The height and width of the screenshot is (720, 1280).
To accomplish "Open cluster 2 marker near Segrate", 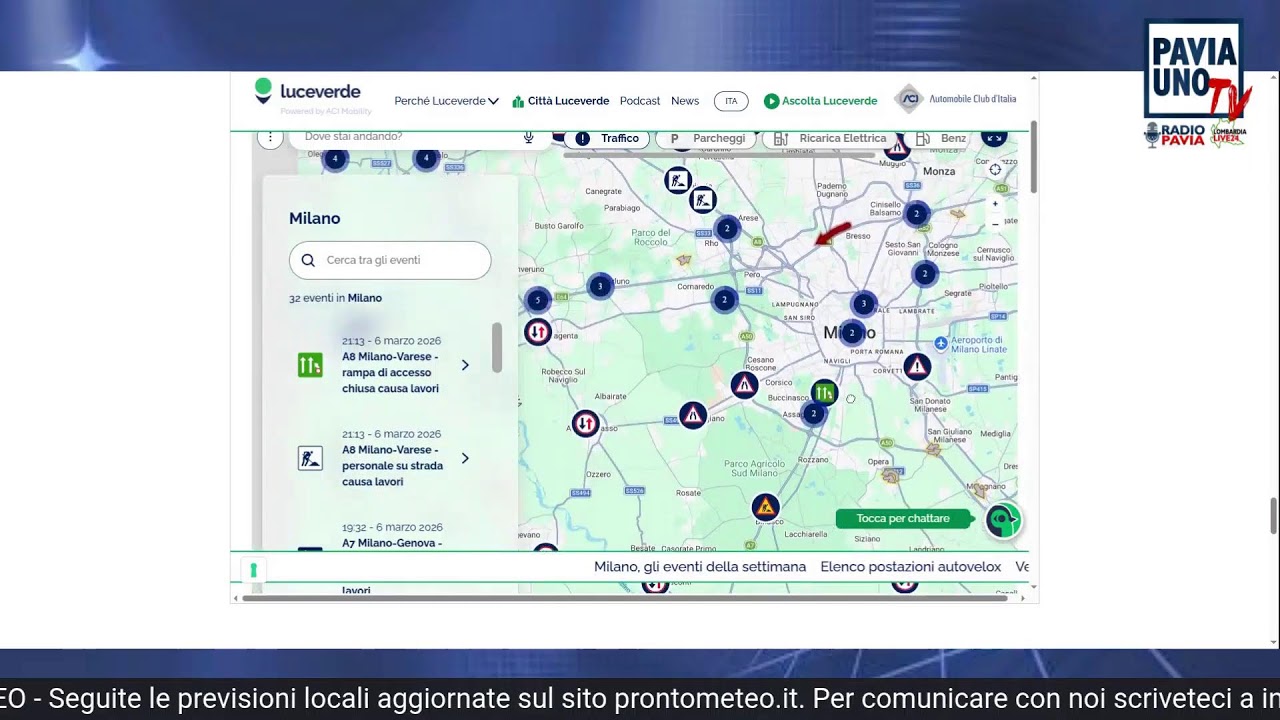I will tap(925, 273).
